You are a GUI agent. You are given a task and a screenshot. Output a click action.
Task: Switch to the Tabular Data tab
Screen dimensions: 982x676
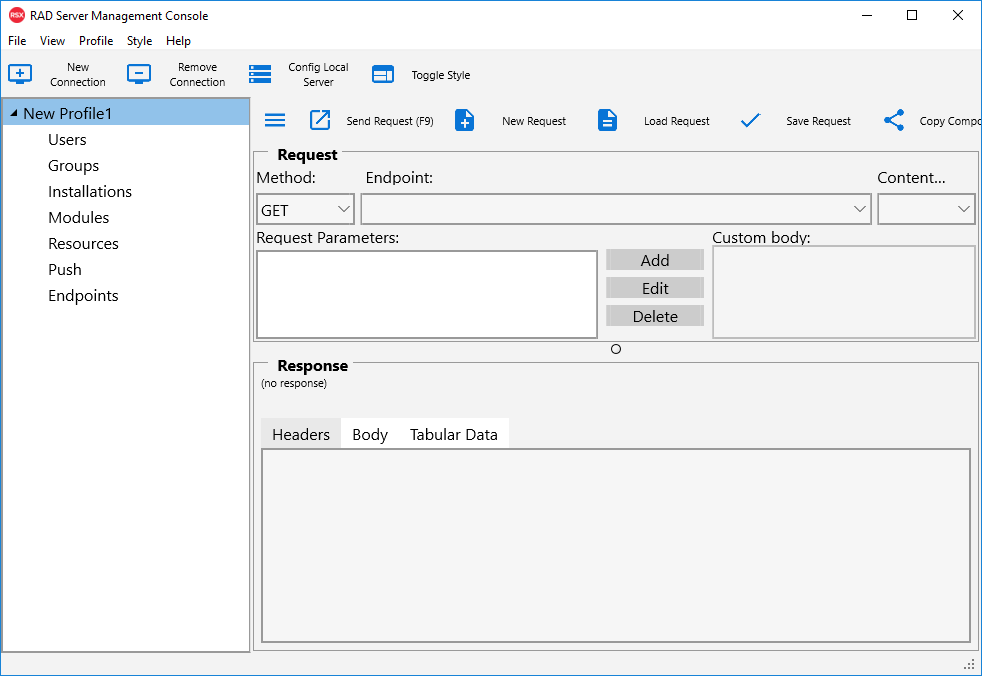click(453, 434)
